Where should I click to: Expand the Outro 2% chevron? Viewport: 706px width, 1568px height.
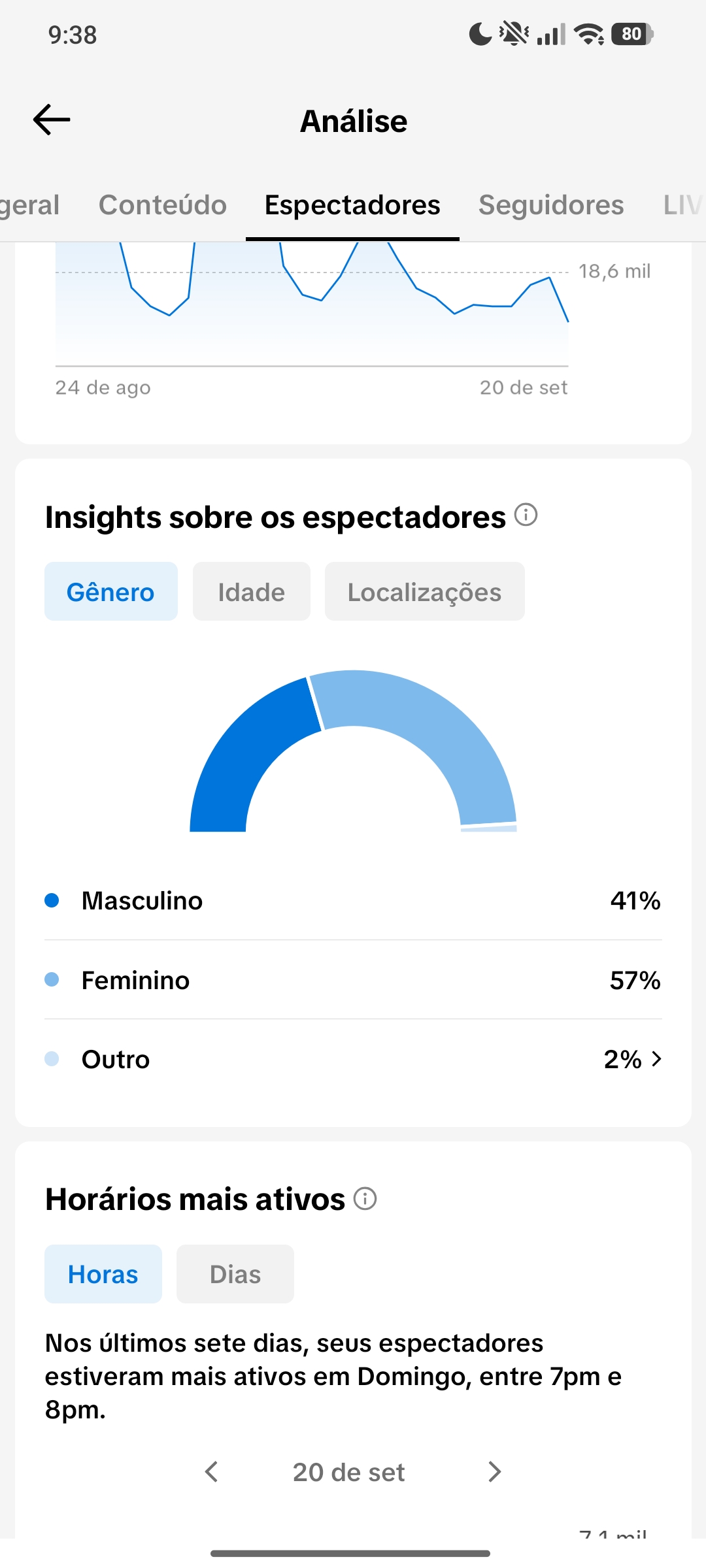coord(656,1059)
